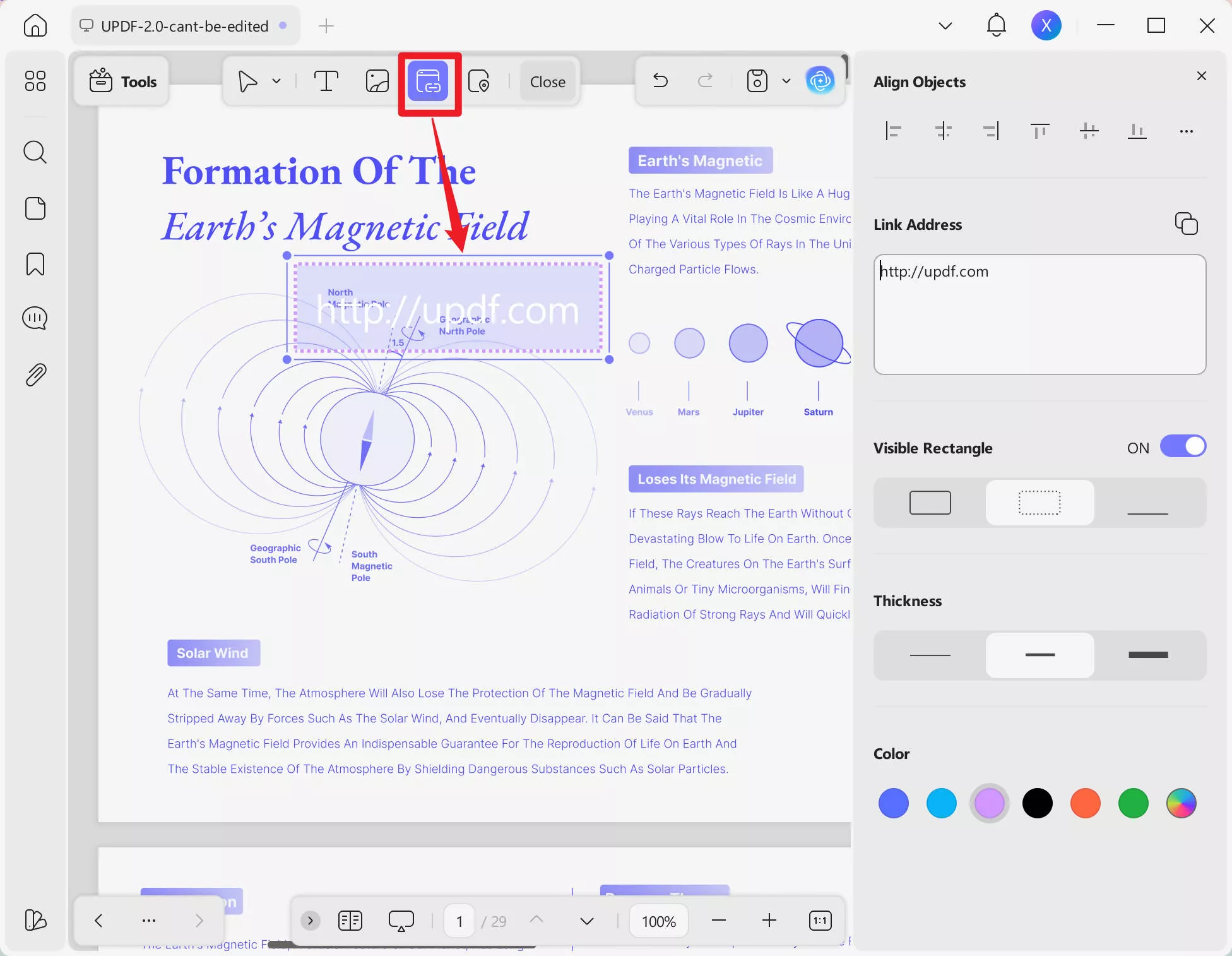Viewport: 1232px width, 956px height.
Task: Open the Attachments panel via paperclip icon
Action: (35, 374)
